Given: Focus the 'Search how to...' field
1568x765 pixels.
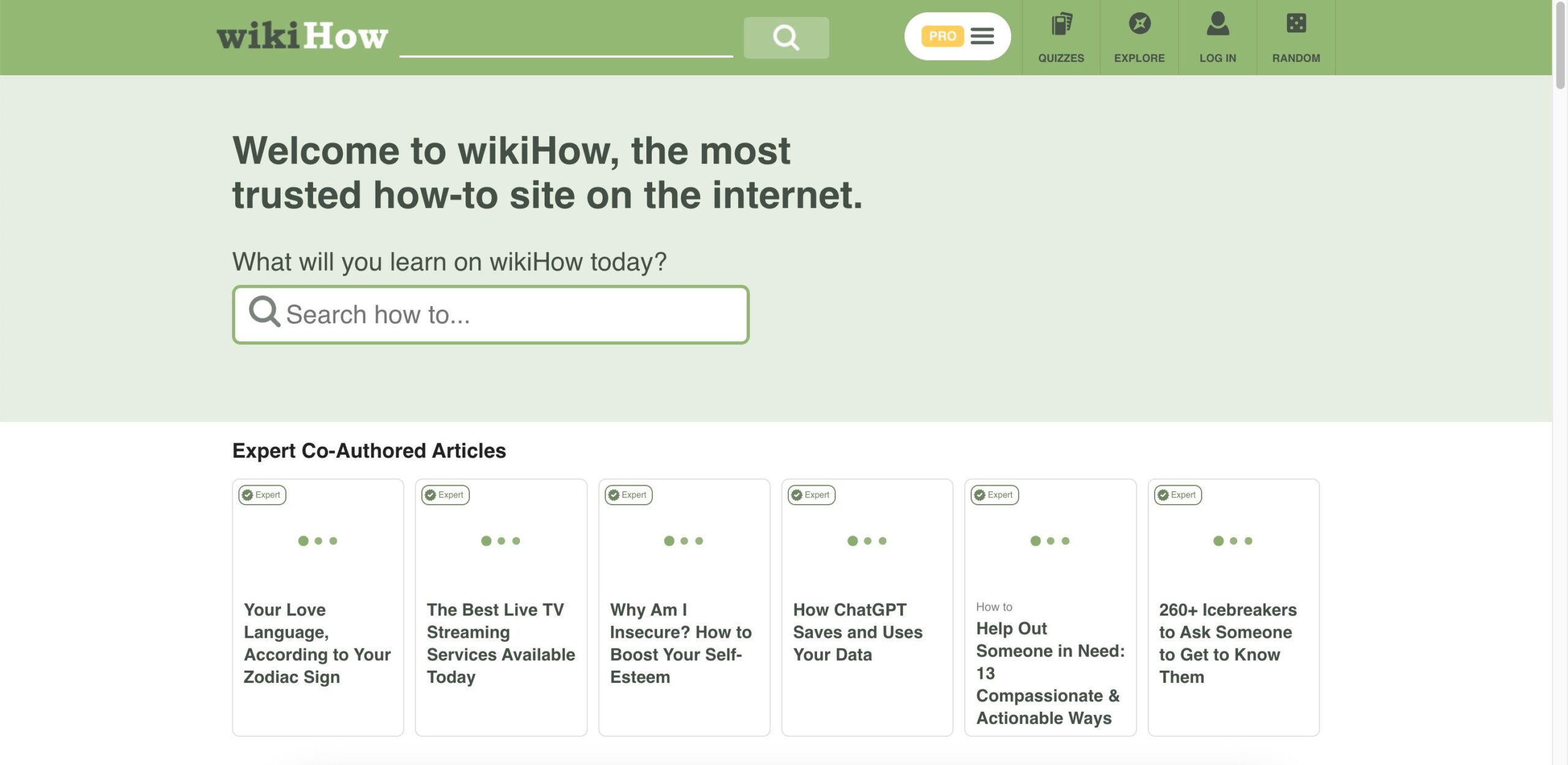Looking at the screenshot, I should click(x=491, y=315).
